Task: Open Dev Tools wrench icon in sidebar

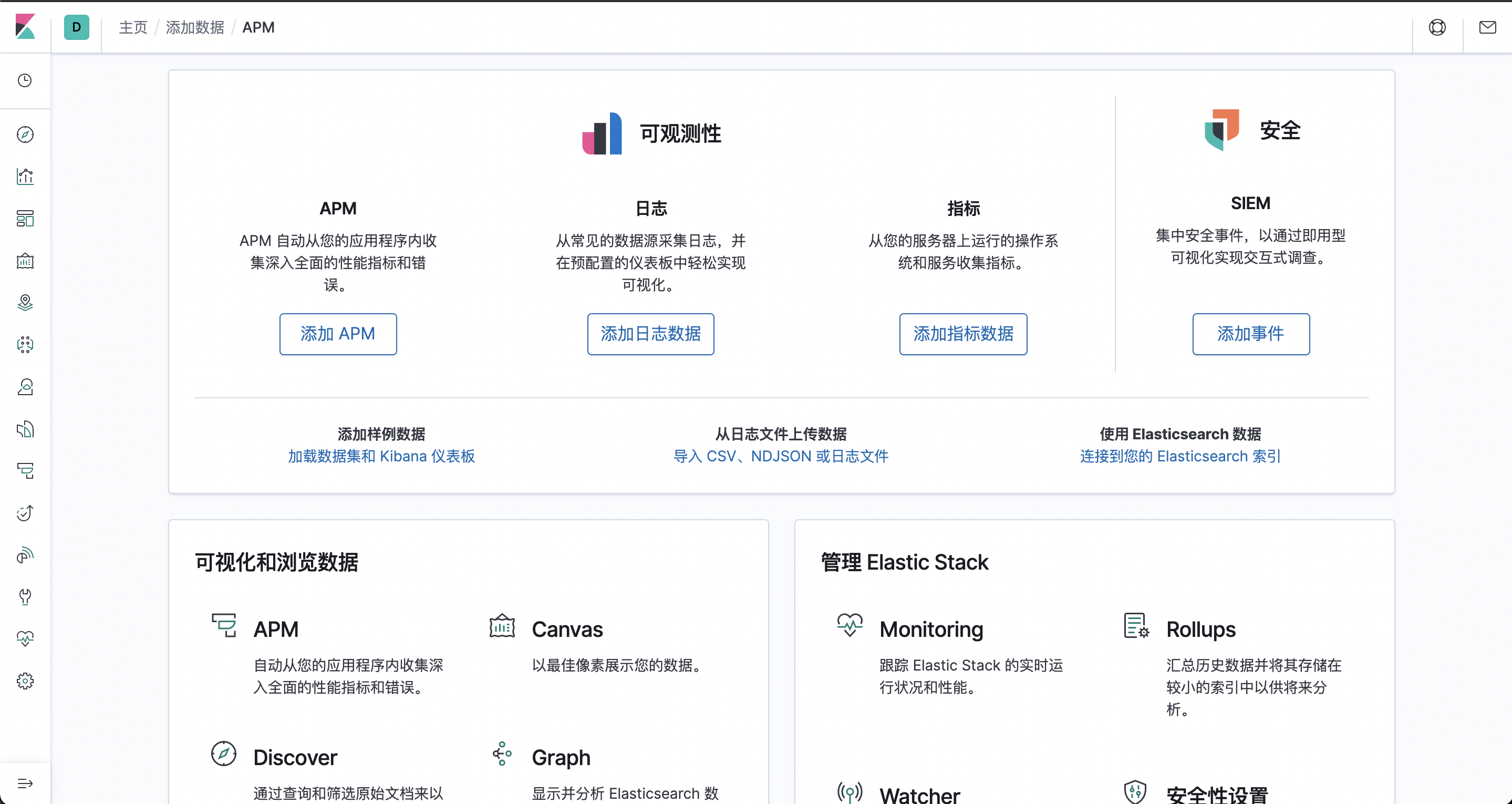Action: [25, 596]
